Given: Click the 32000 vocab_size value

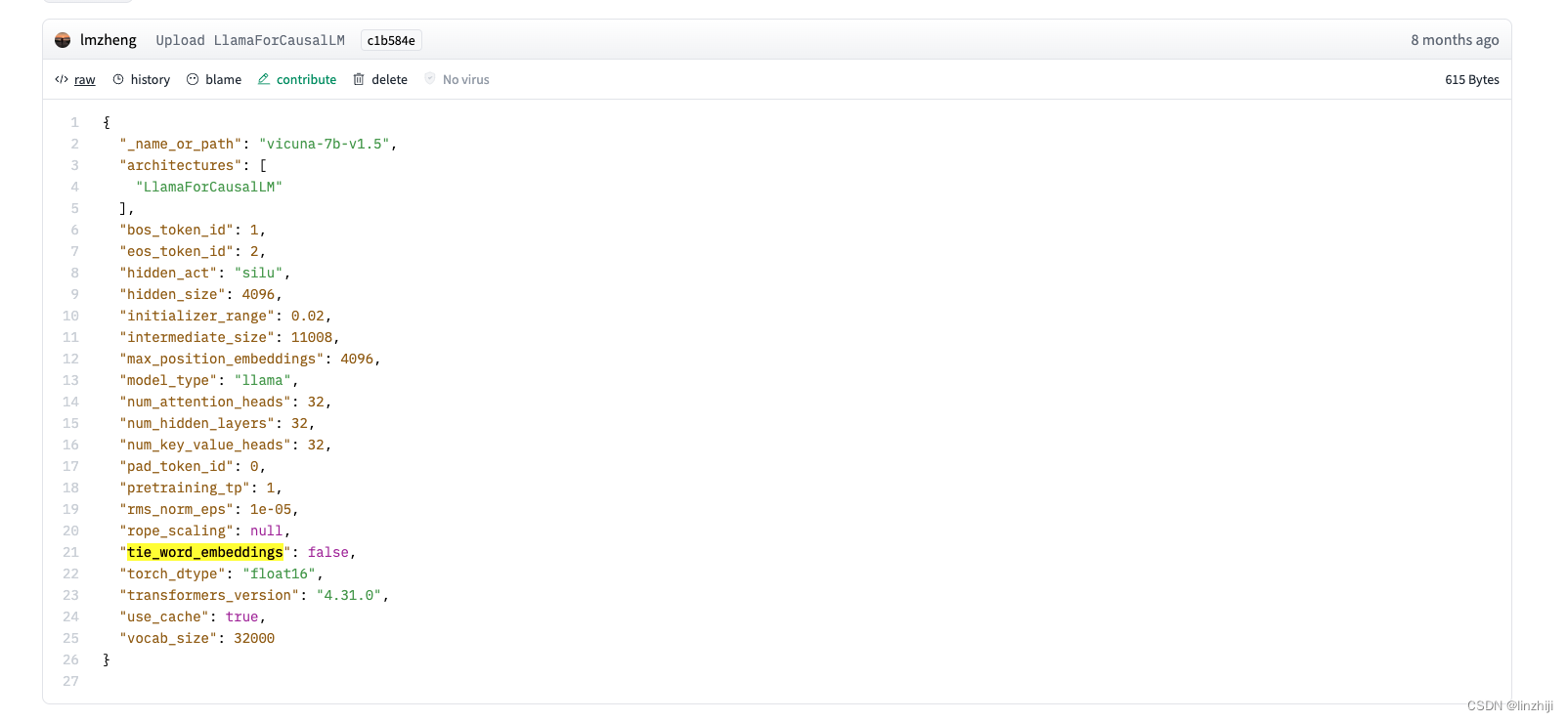Looking at the screenshot, I should point(254,638).
